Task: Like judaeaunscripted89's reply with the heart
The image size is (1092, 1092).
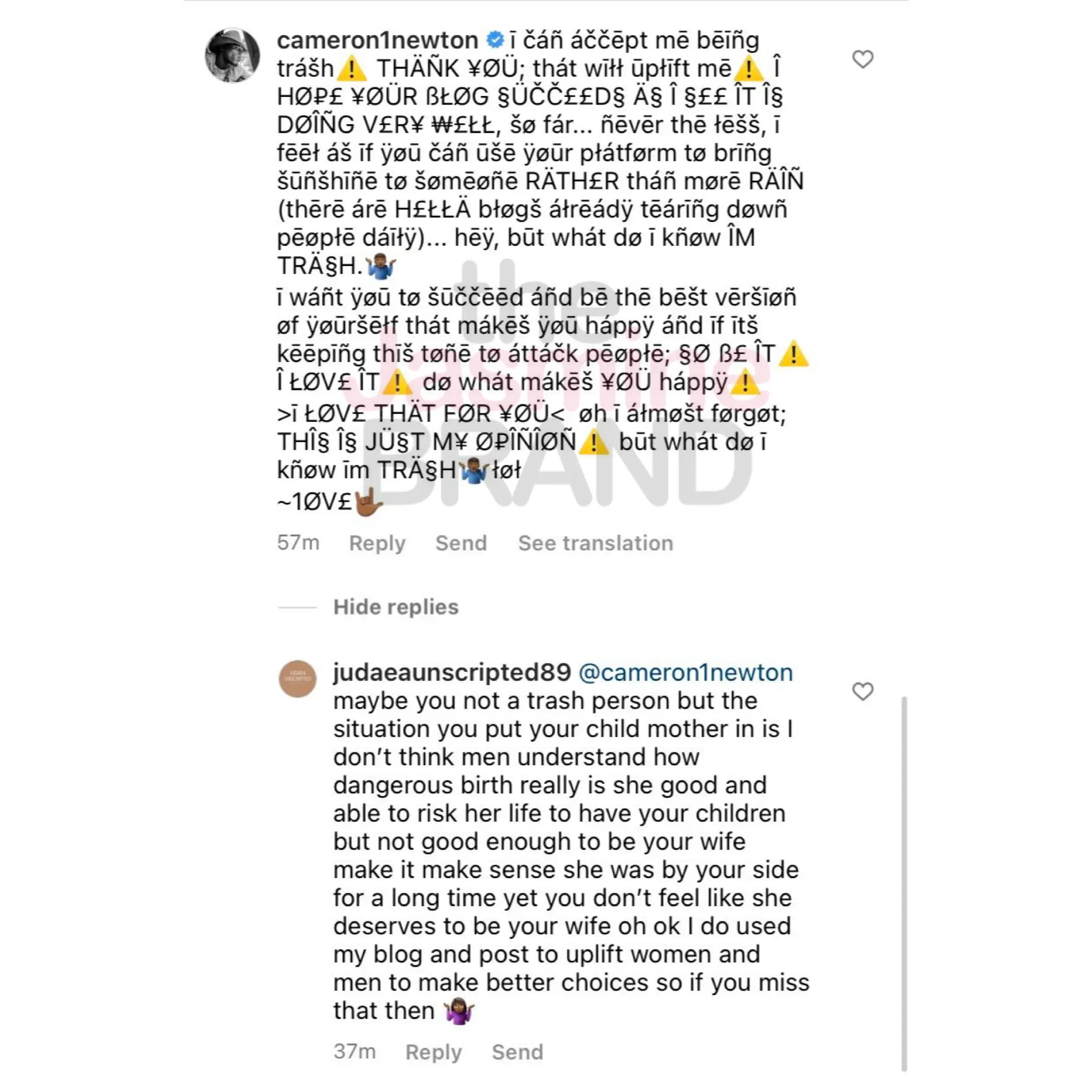Action: pos(863,690)
